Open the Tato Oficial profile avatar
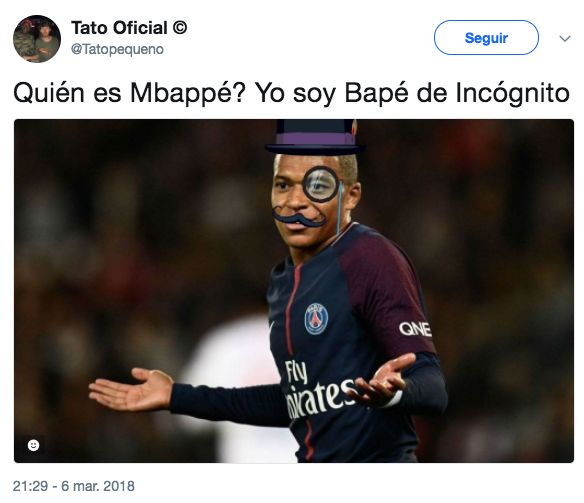 37,39
